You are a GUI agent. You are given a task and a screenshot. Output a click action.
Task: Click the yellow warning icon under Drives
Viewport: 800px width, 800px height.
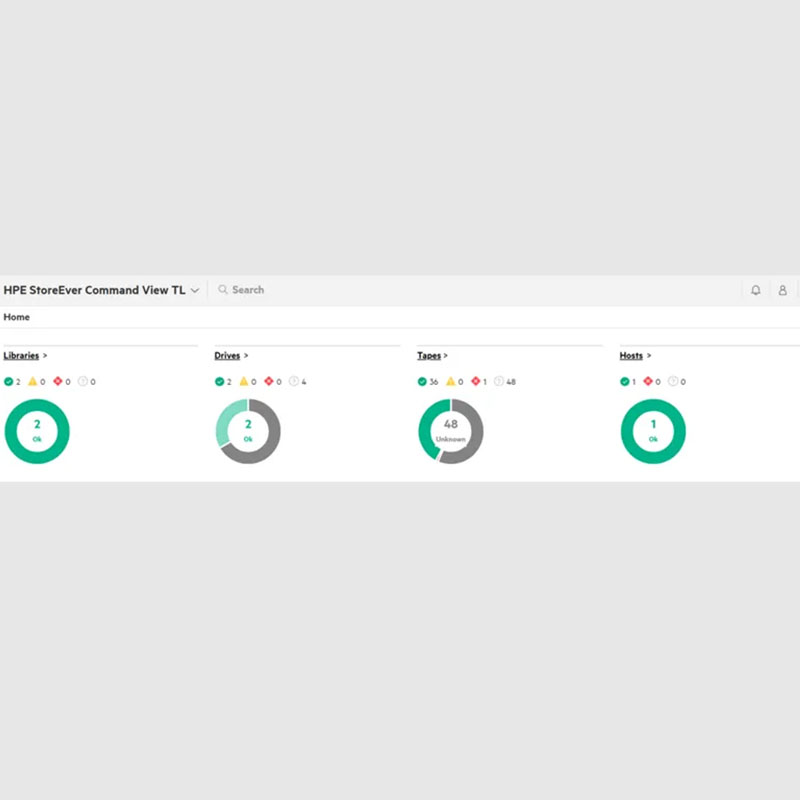point(244,382)
